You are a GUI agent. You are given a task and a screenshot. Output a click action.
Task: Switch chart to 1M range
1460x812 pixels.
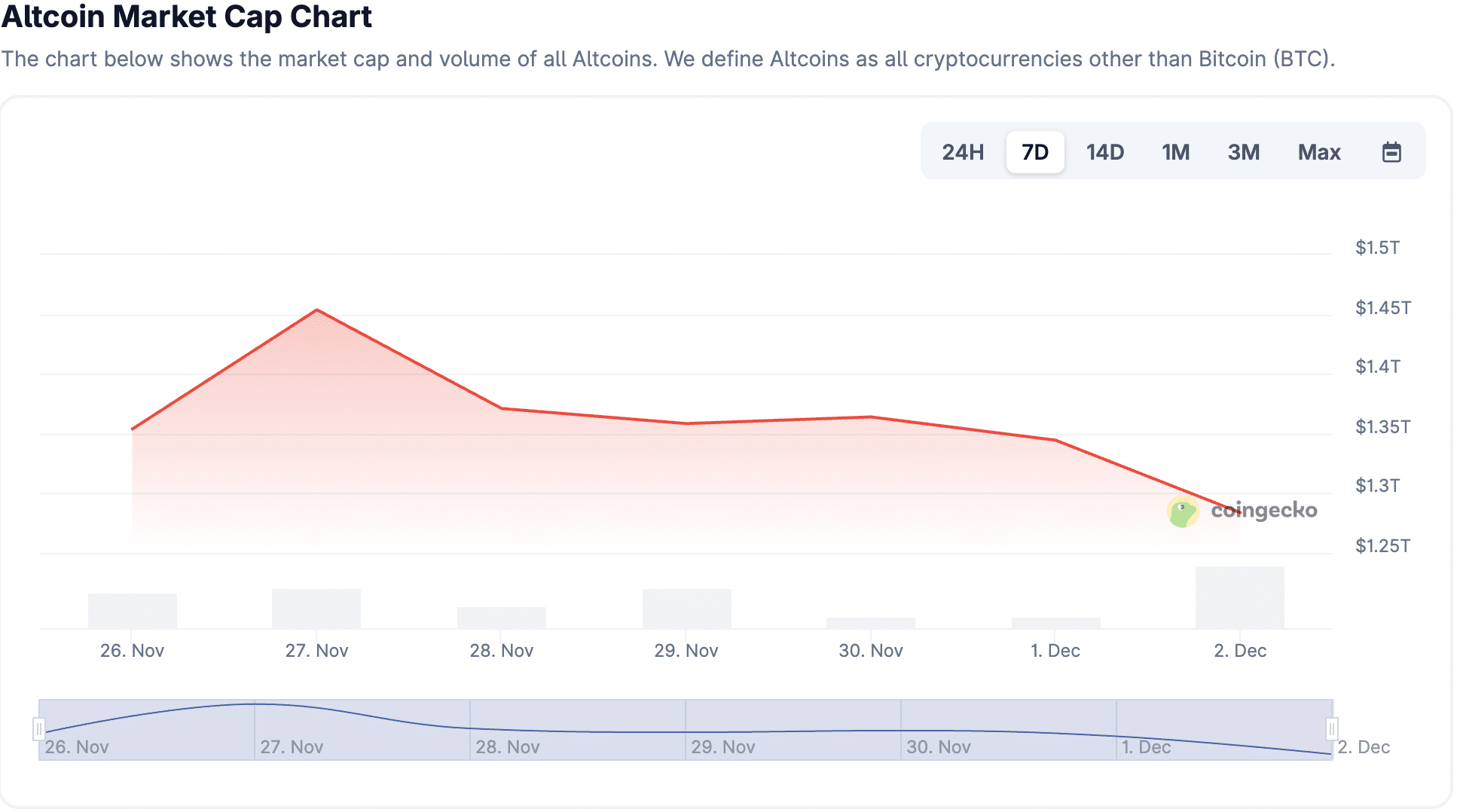[x=1175, y=152]
